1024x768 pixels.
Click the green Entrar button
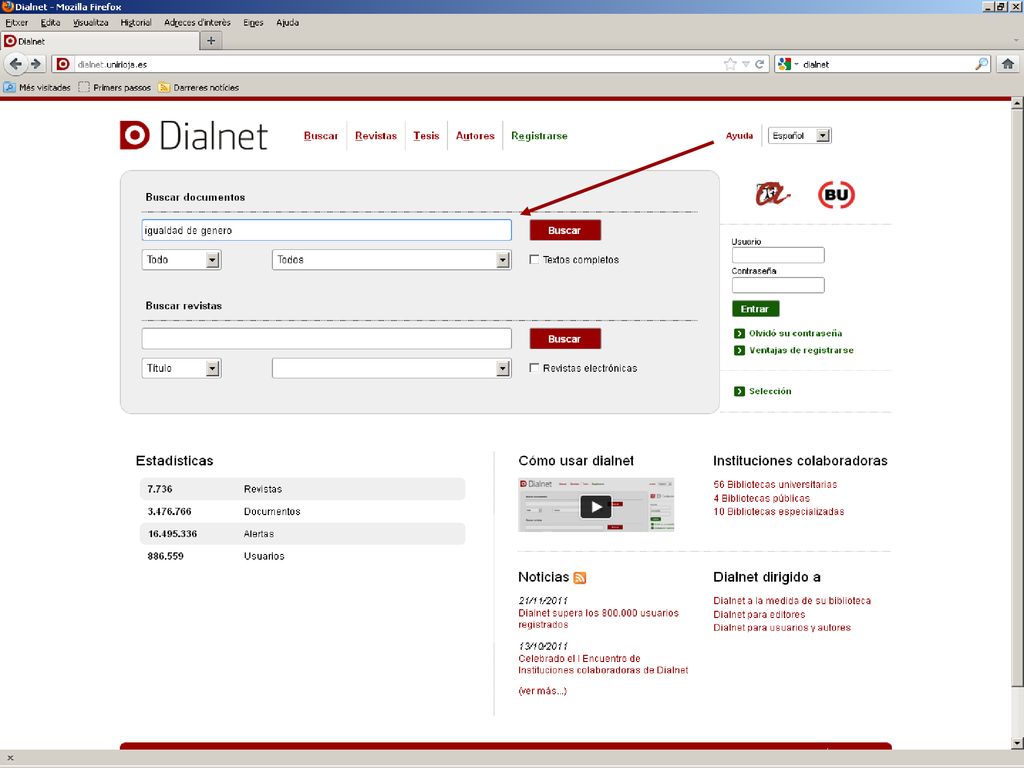(x=755, y=309)
